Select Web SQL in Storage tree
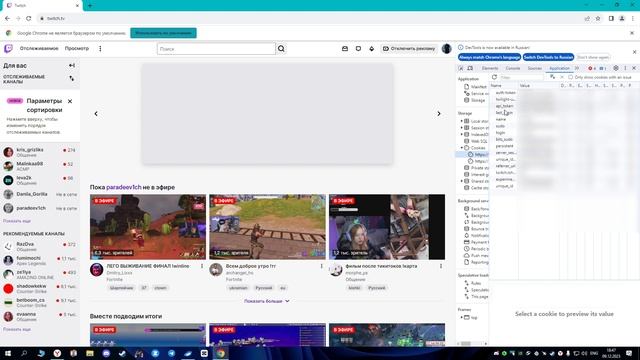The width and height of the screenshot is (640, 360). click(x=475, y=141)
